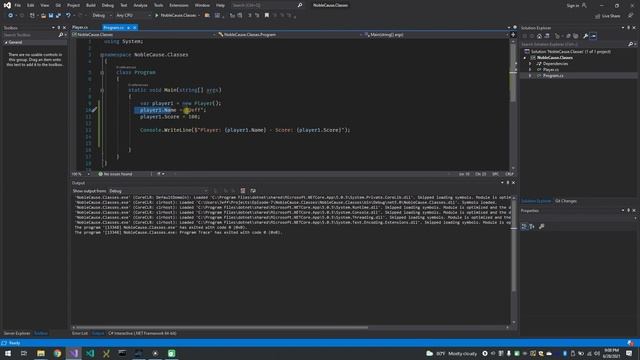The height and width of the screenshot is (360, 640).
Task: Open the NobleCause.Classes project navigation dropdown
Action: (144, 35)
